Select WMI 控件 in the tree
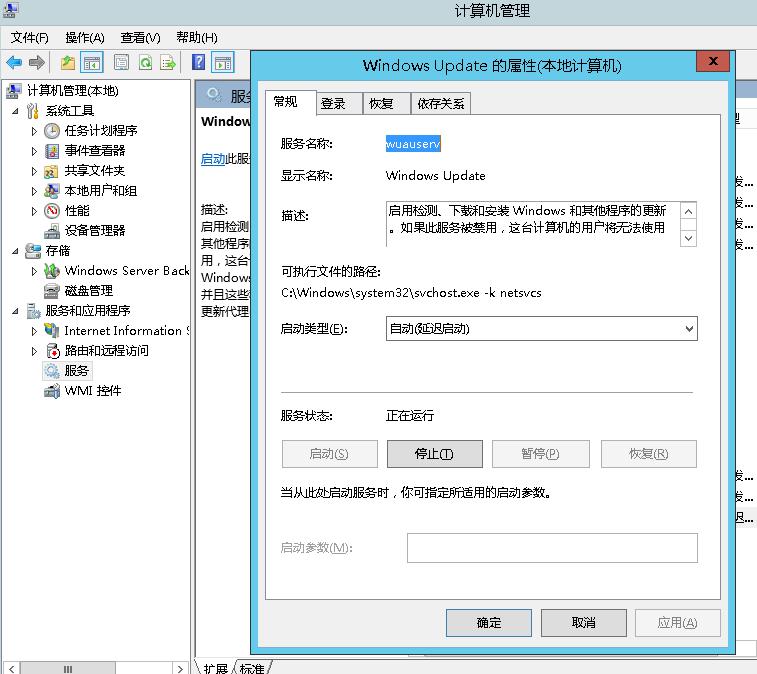This screenshot has width=757, height=674. (92, 390)
